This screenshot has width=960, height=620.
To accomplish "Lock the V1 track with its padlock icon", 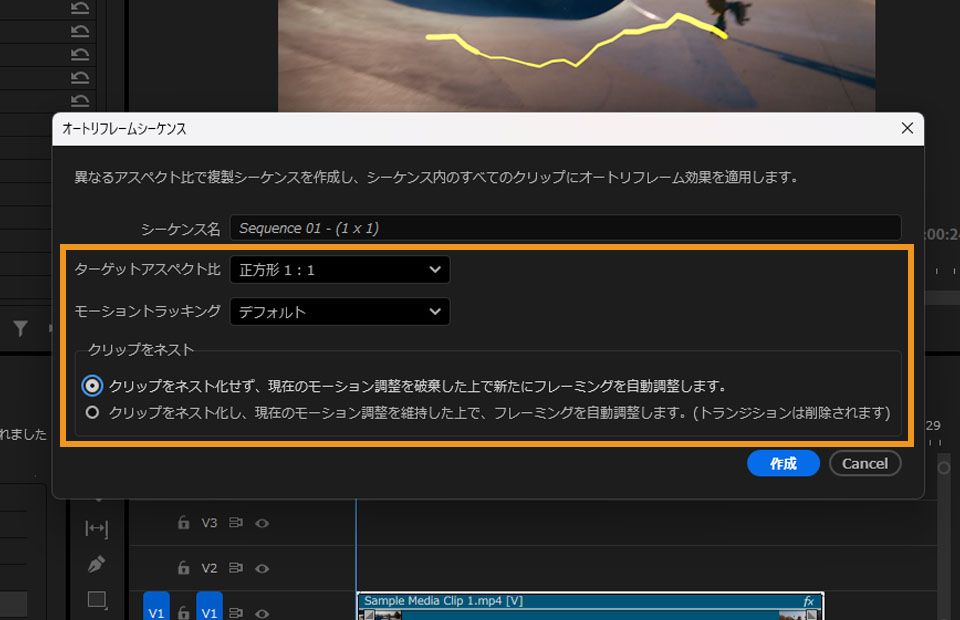I will tap(184, 612).
